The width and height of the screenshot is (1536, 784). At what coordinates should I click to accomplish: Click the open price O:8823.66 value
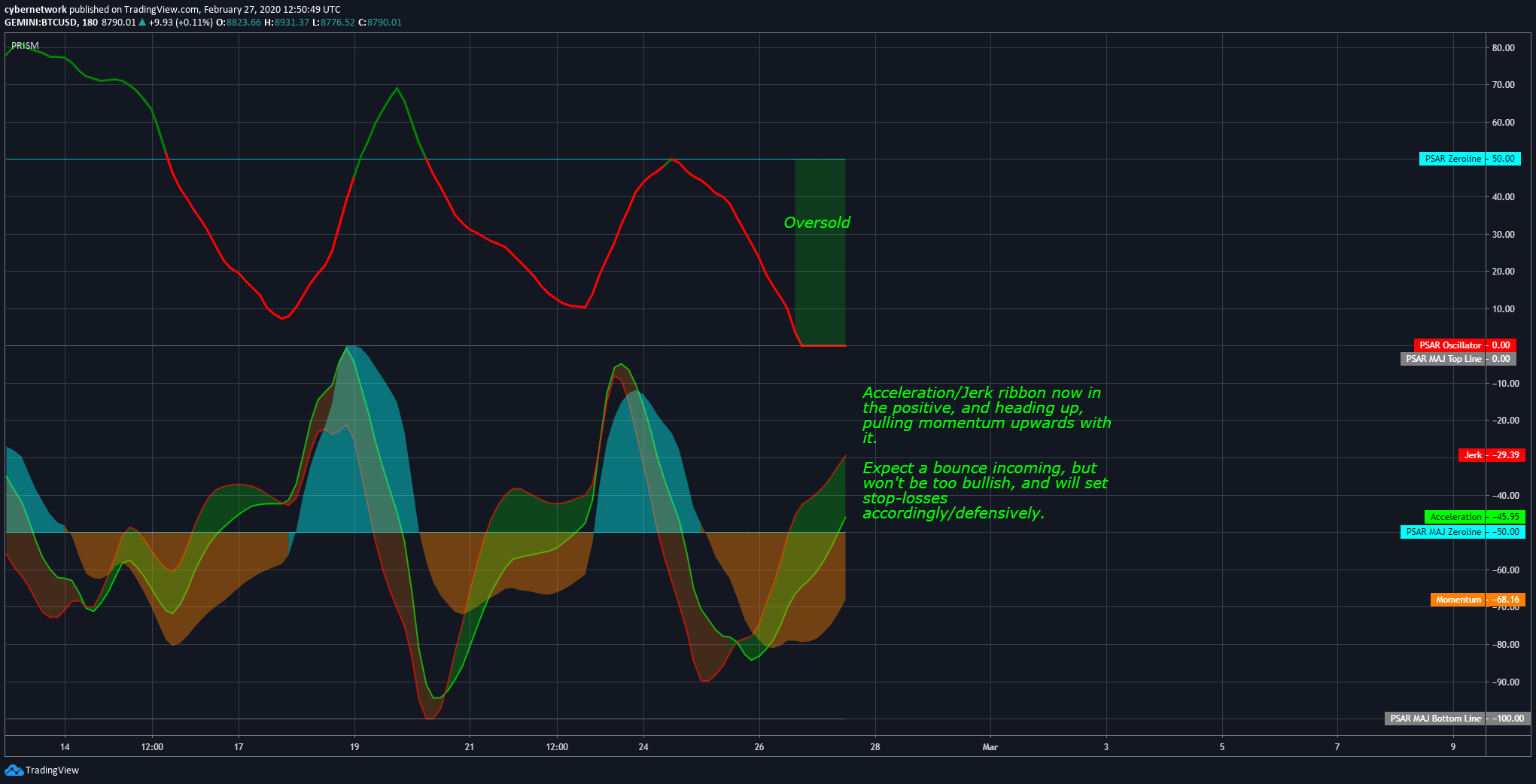(x=239, y=22)
